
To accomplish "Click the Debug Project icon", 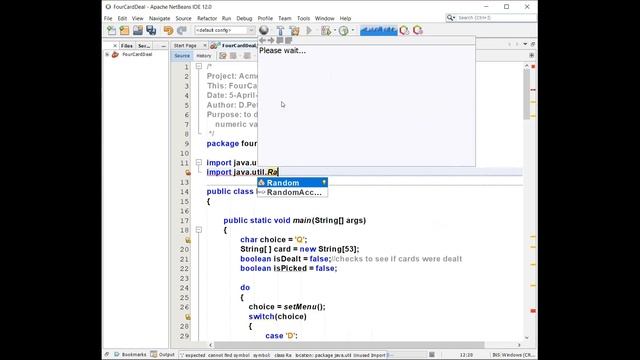I will (x=326, y=31).
